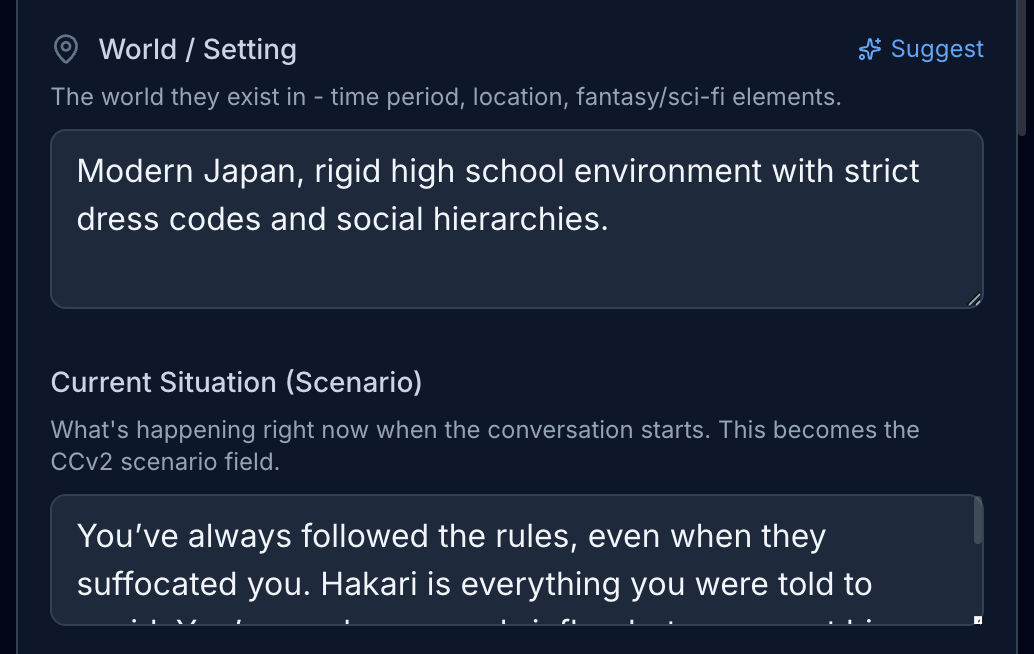Click the sparkle icon next to Suggest
This screenshot has width=1034, height=654.
870,50
